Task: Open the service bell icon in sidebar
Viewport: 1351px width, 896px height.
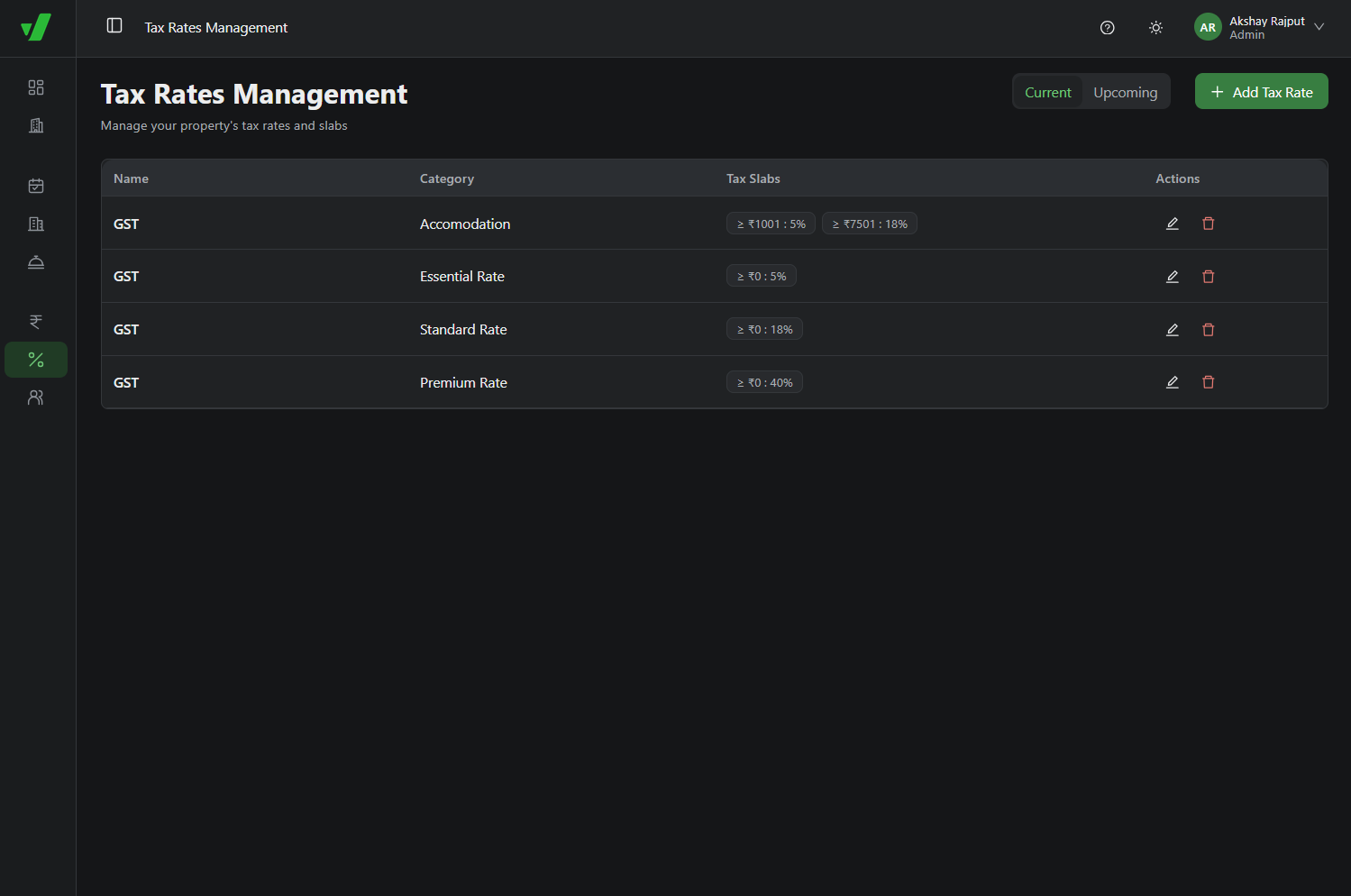Action: [36, 262]
